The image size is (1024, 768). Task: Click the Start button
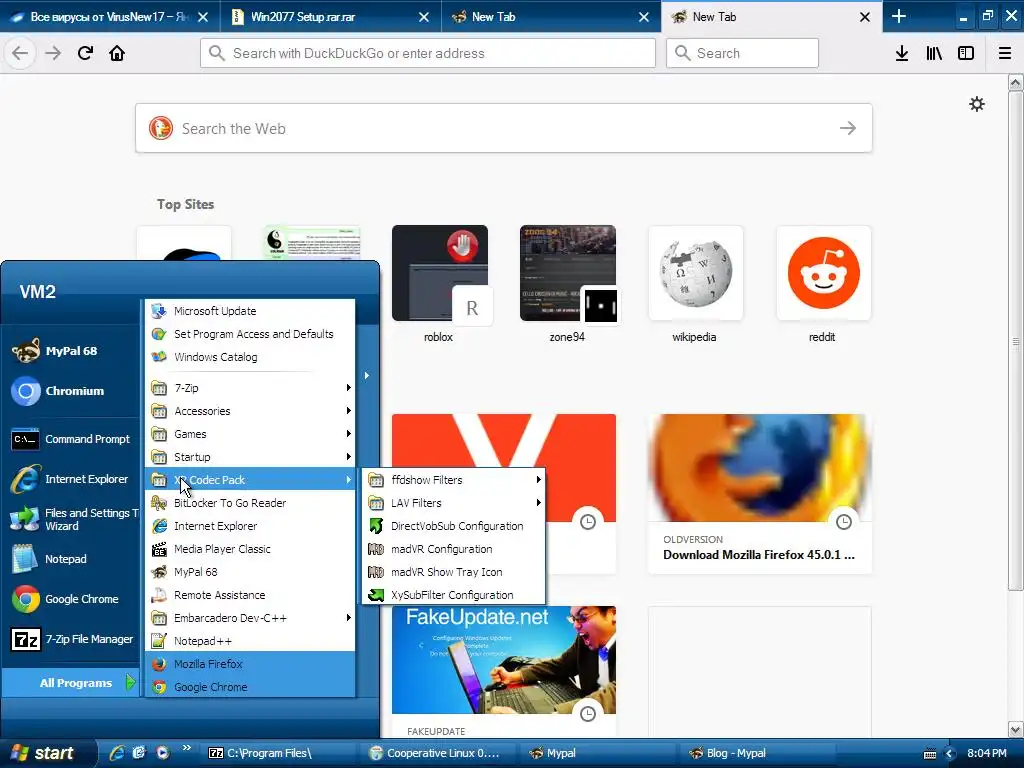tap(46, 754)
